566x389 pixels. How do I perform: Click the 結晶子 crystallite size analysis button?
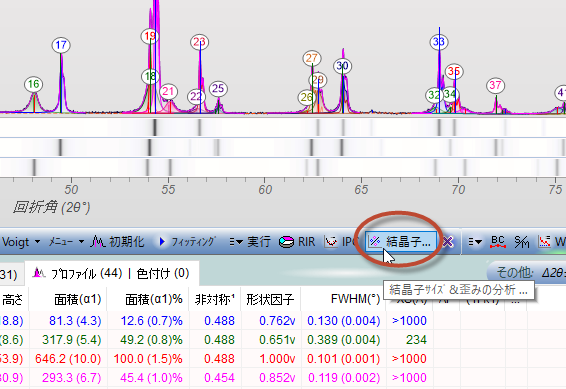click(401, 241)
